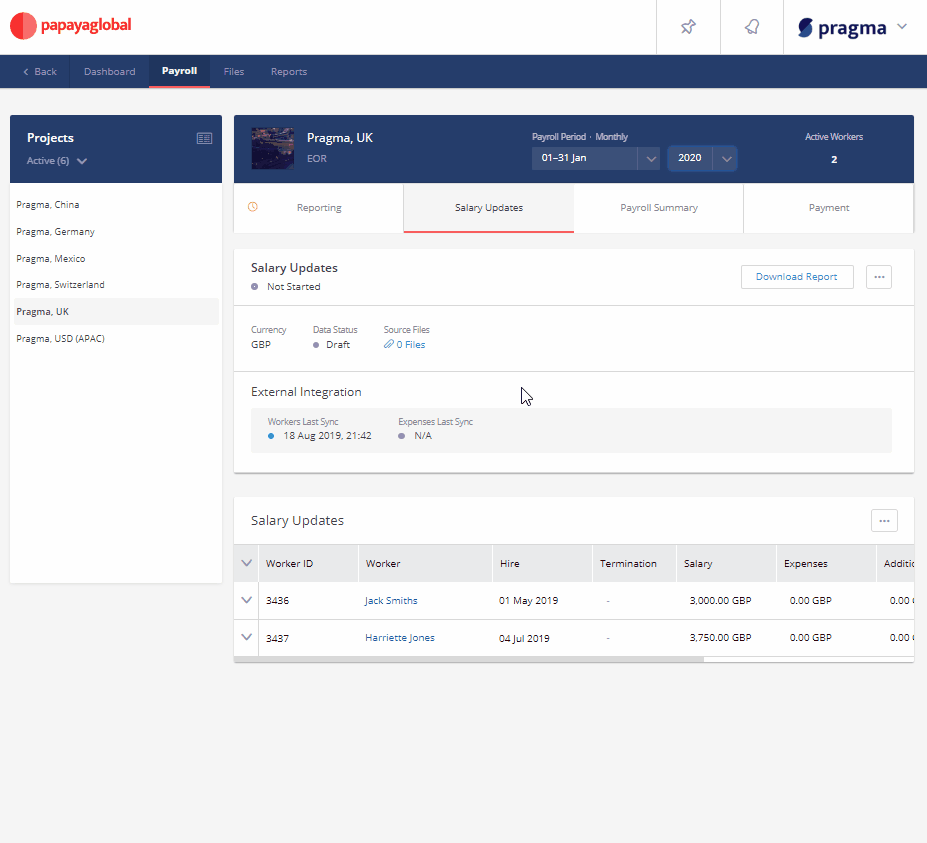
Task: Go to the Dashboard tab
Action: click(108, 71)
